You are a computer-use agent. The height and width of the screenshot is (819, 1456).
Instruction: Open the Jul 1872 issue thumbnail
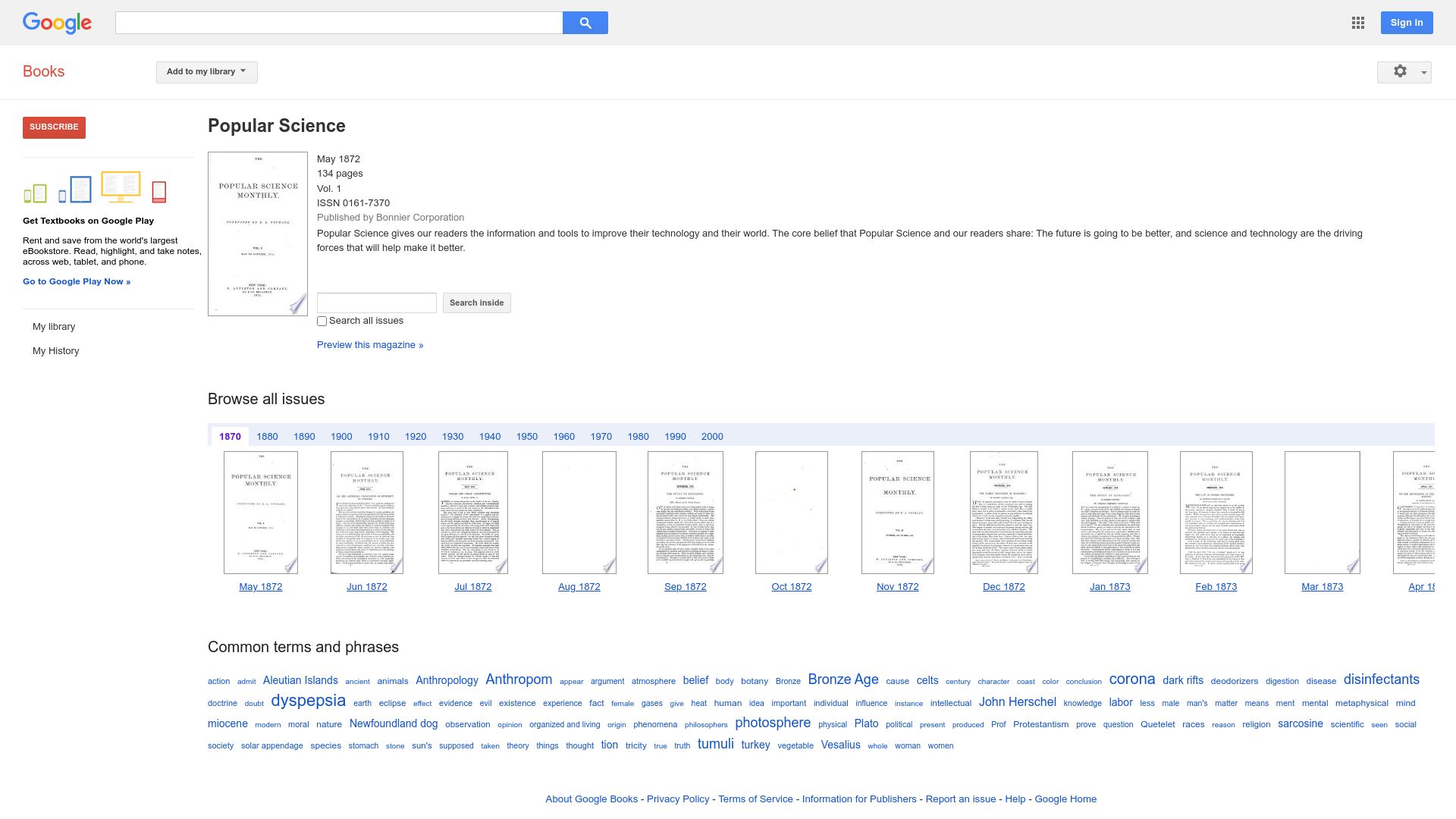[473, 513]
